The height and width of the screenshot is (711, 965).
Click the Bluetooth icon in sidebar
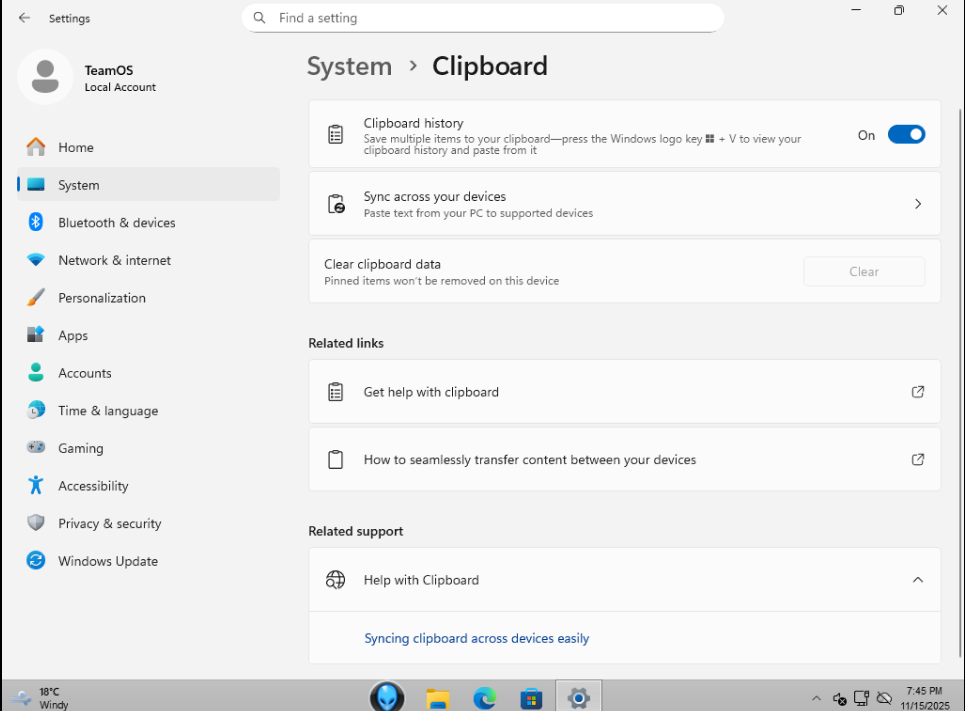(36, 222)
